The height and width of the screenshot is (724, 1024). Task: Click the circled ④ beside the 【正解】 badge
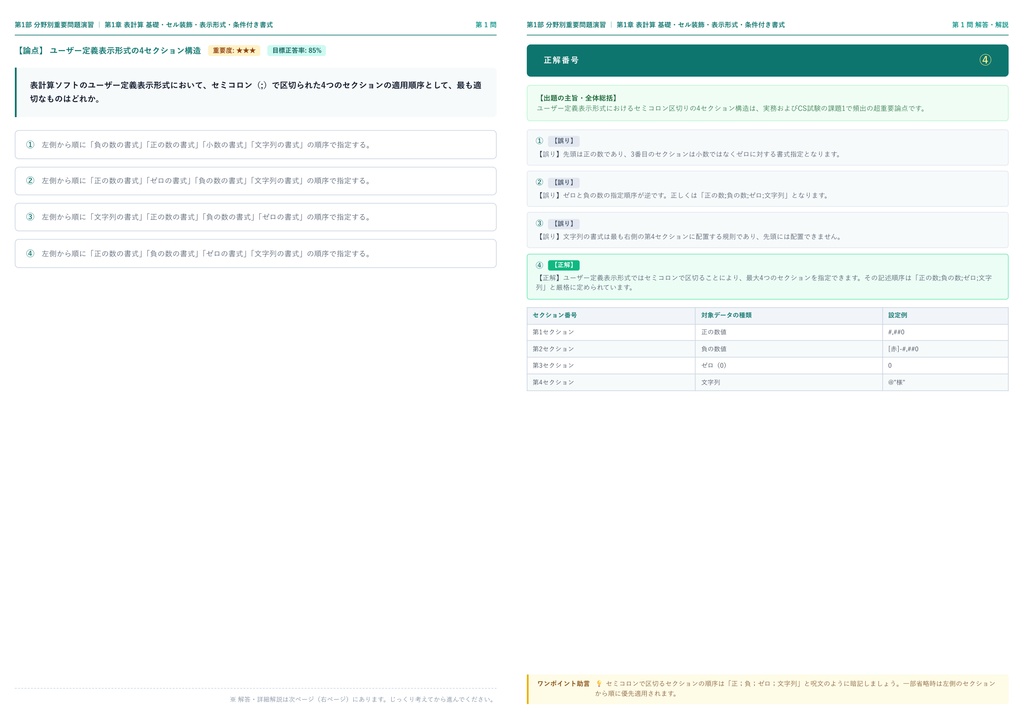click(539, 265)
